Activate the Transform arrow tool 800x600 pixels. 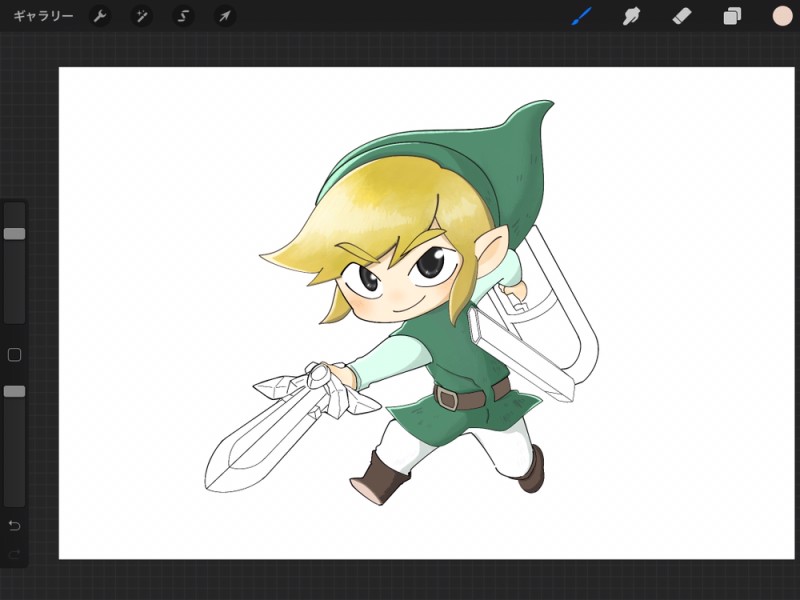click(224, 16)
